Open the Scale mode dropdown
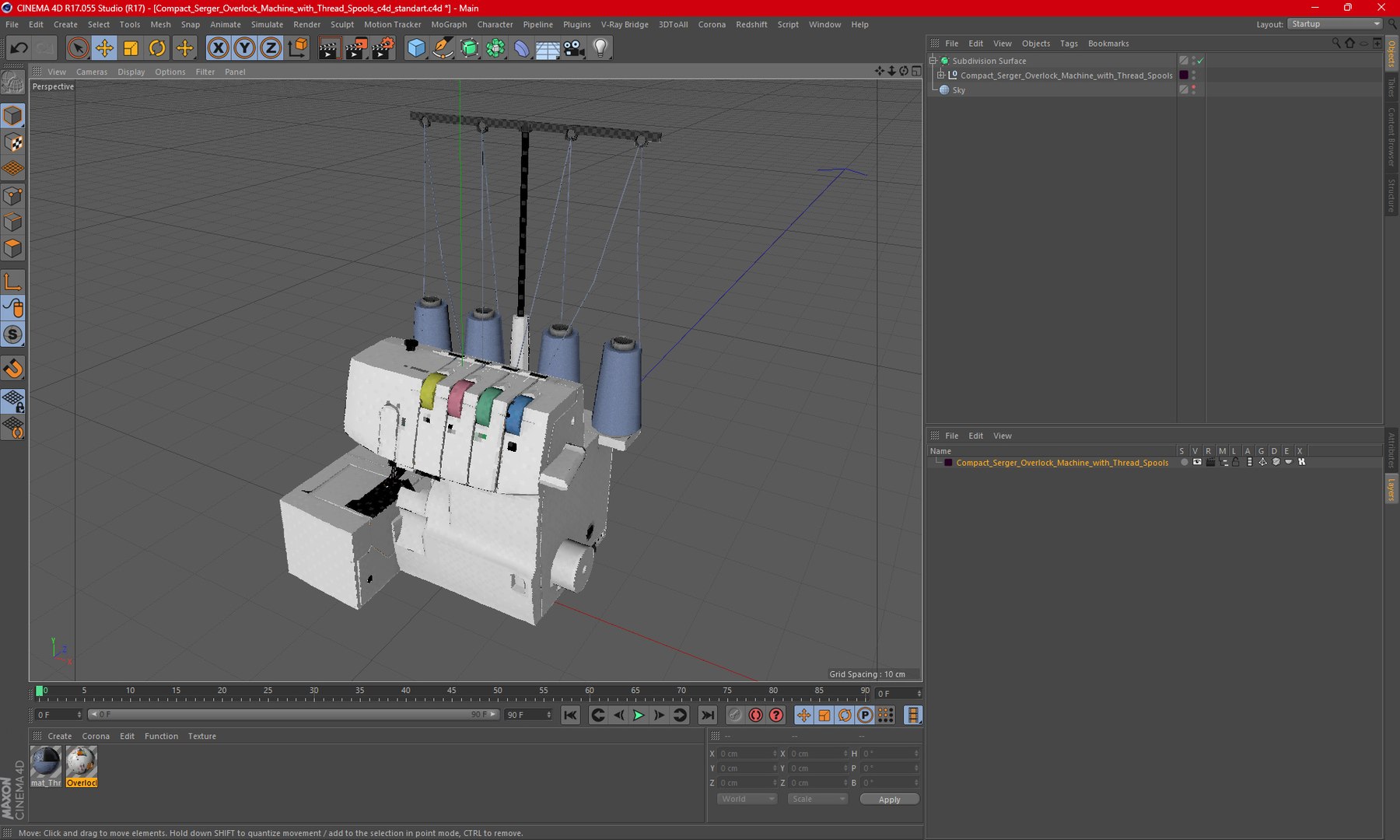The image size is (1400, 840). (x=817, y=799)
